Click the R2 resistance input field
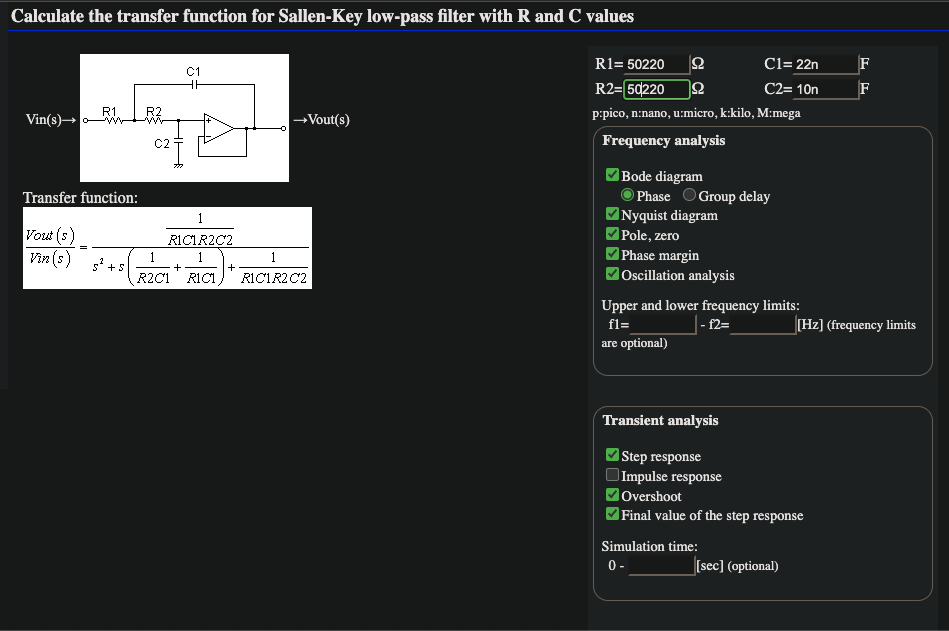Viewport: 949px width, 631px height. [657, 89]
